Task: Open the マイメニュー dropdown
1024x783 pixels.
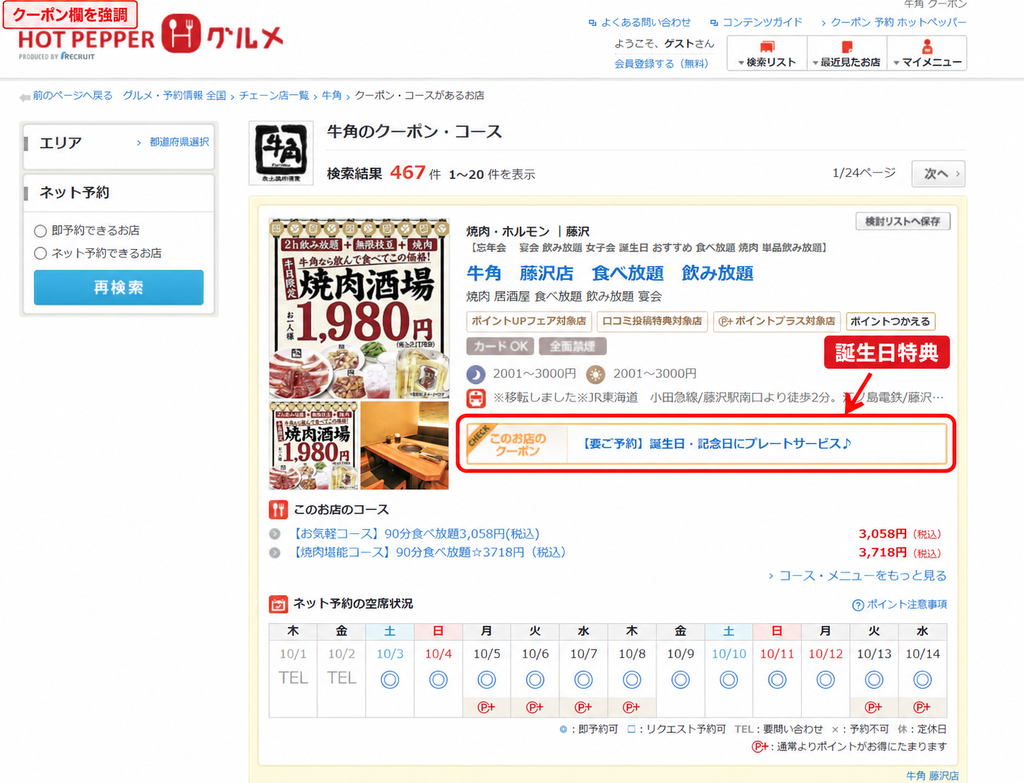Action: click(927, 53)
